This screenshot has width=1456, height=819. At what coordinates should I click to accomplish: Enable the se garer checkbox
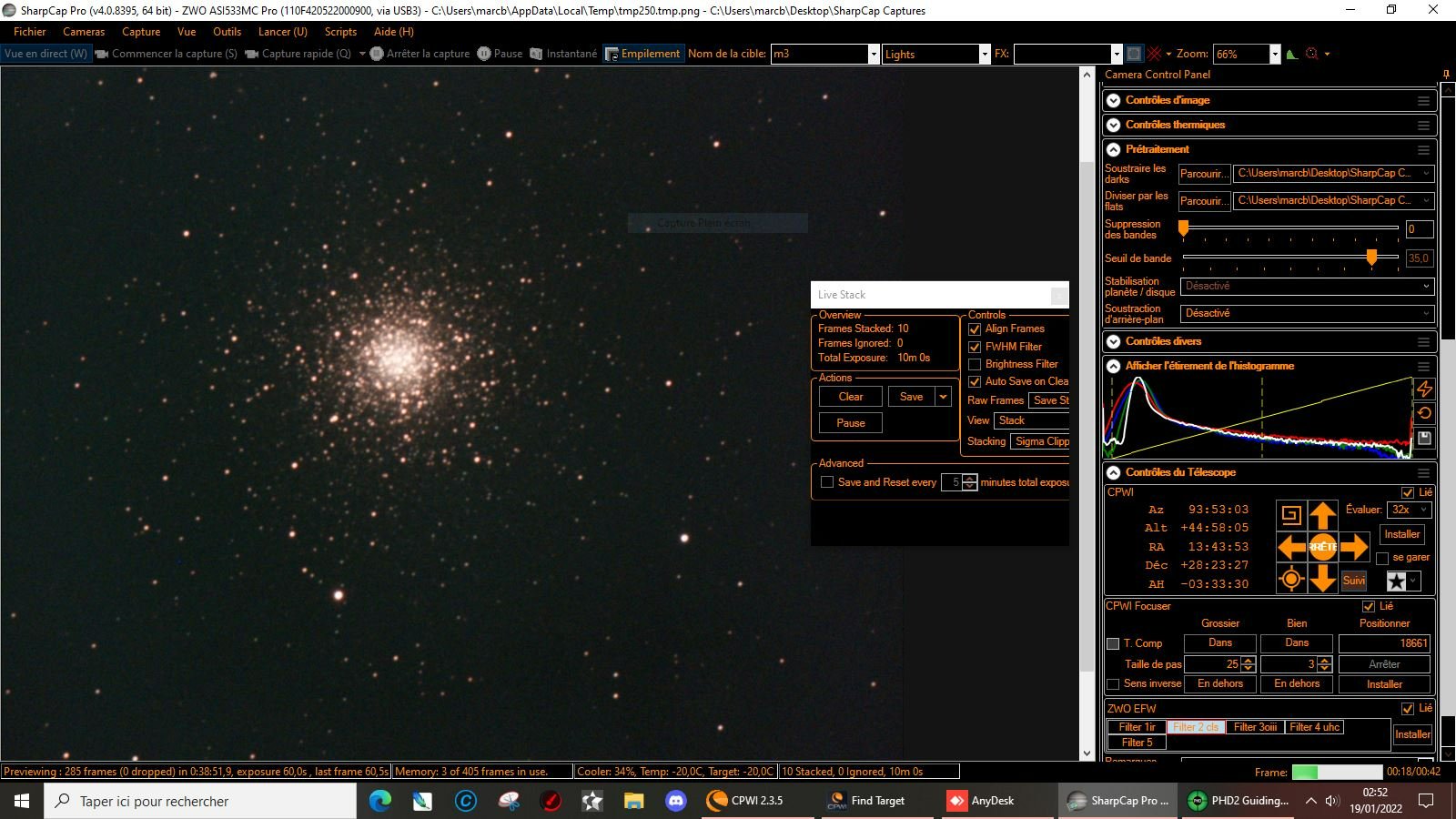click(1382, 558)
